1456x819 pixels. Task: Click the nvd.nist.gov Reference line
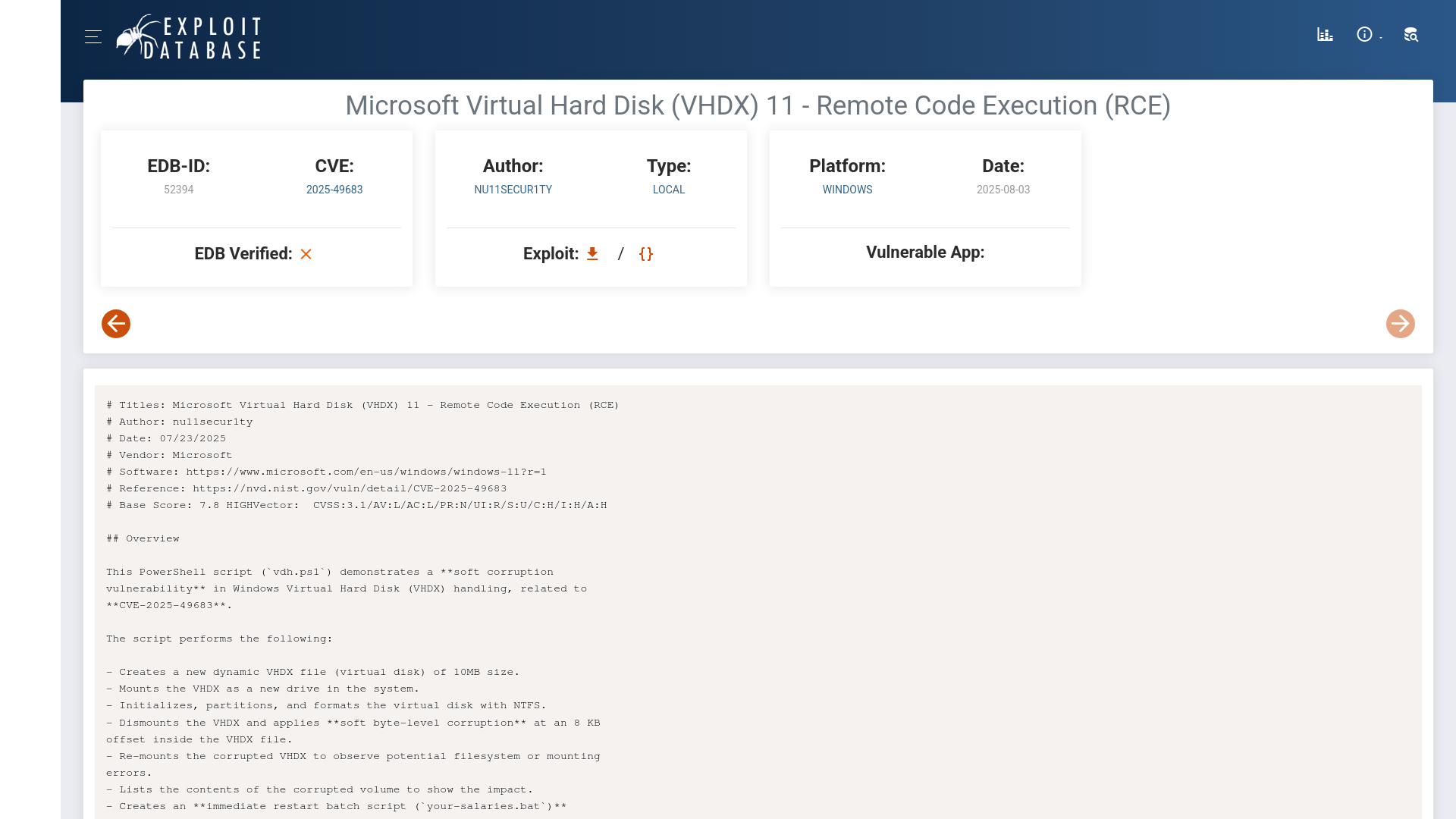coord(306,488)
